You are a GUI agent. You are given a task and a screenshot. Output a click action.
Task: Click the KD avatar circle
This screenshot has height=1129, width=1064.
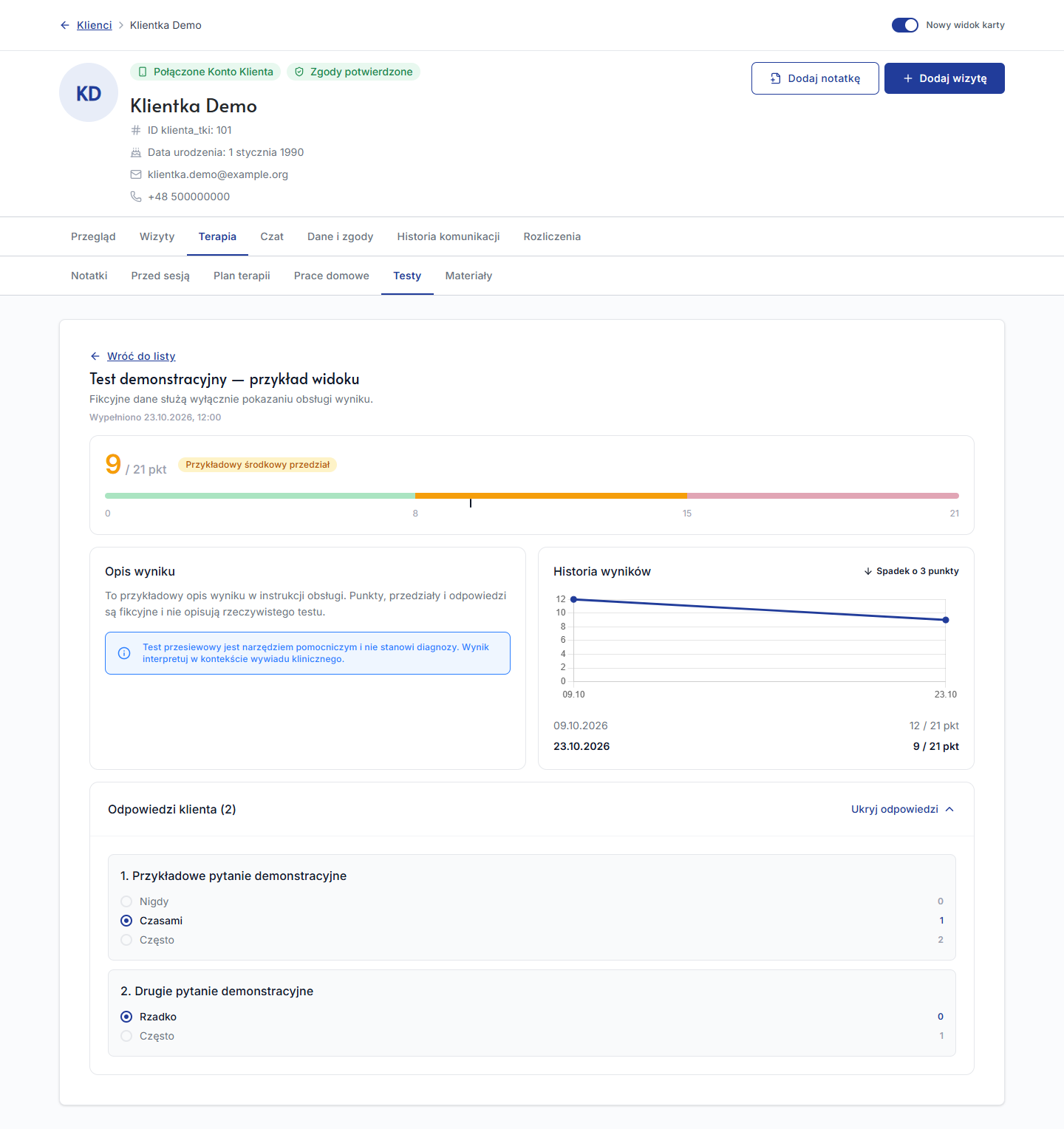point(89,92)
